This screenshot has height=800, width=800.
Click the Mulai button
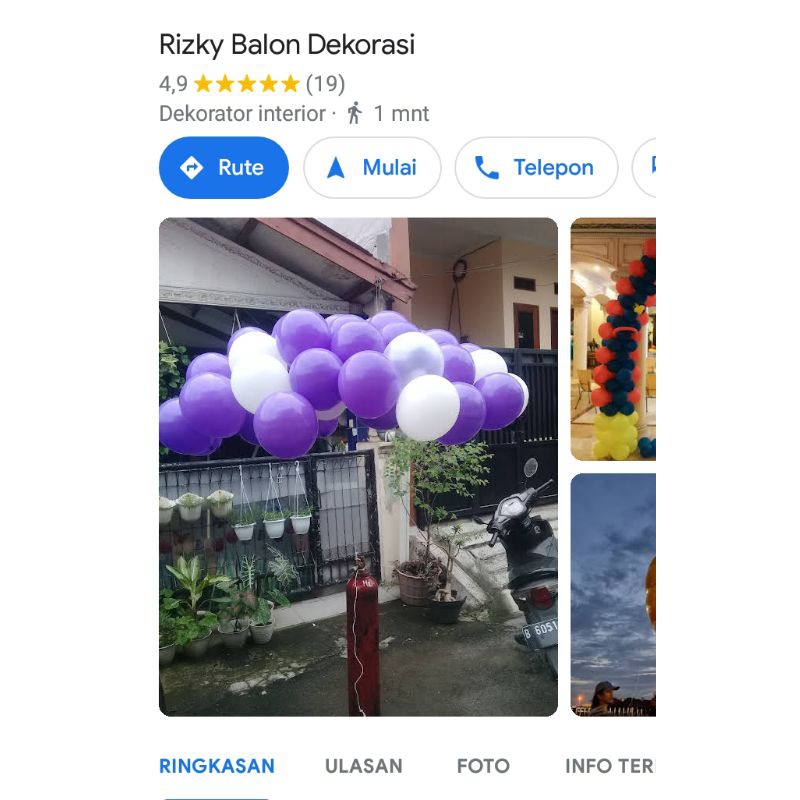[372, 167]
